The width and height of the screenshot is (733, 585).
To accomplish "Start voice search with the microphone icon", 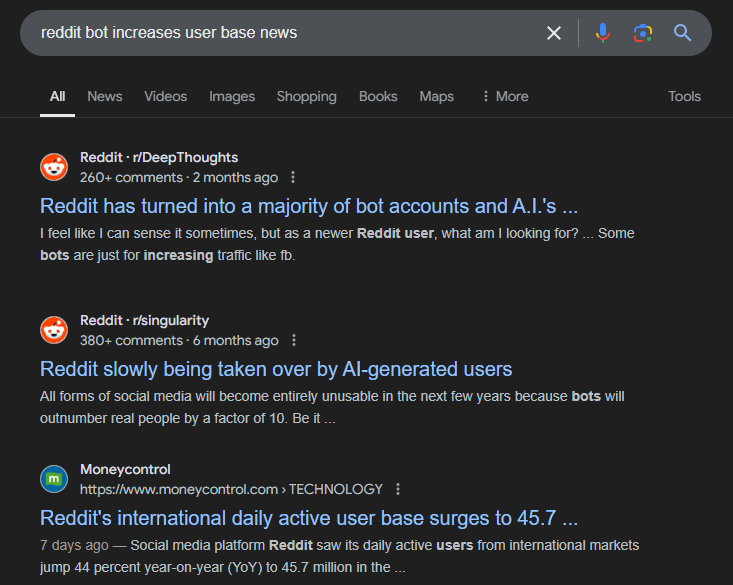I will point(602,33).
